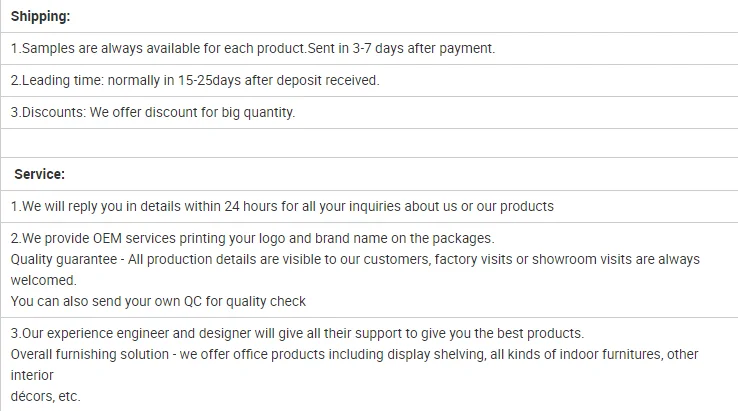Screen dimensions: 738x411
Task: Click the empty row above Service
Action: 369,143
